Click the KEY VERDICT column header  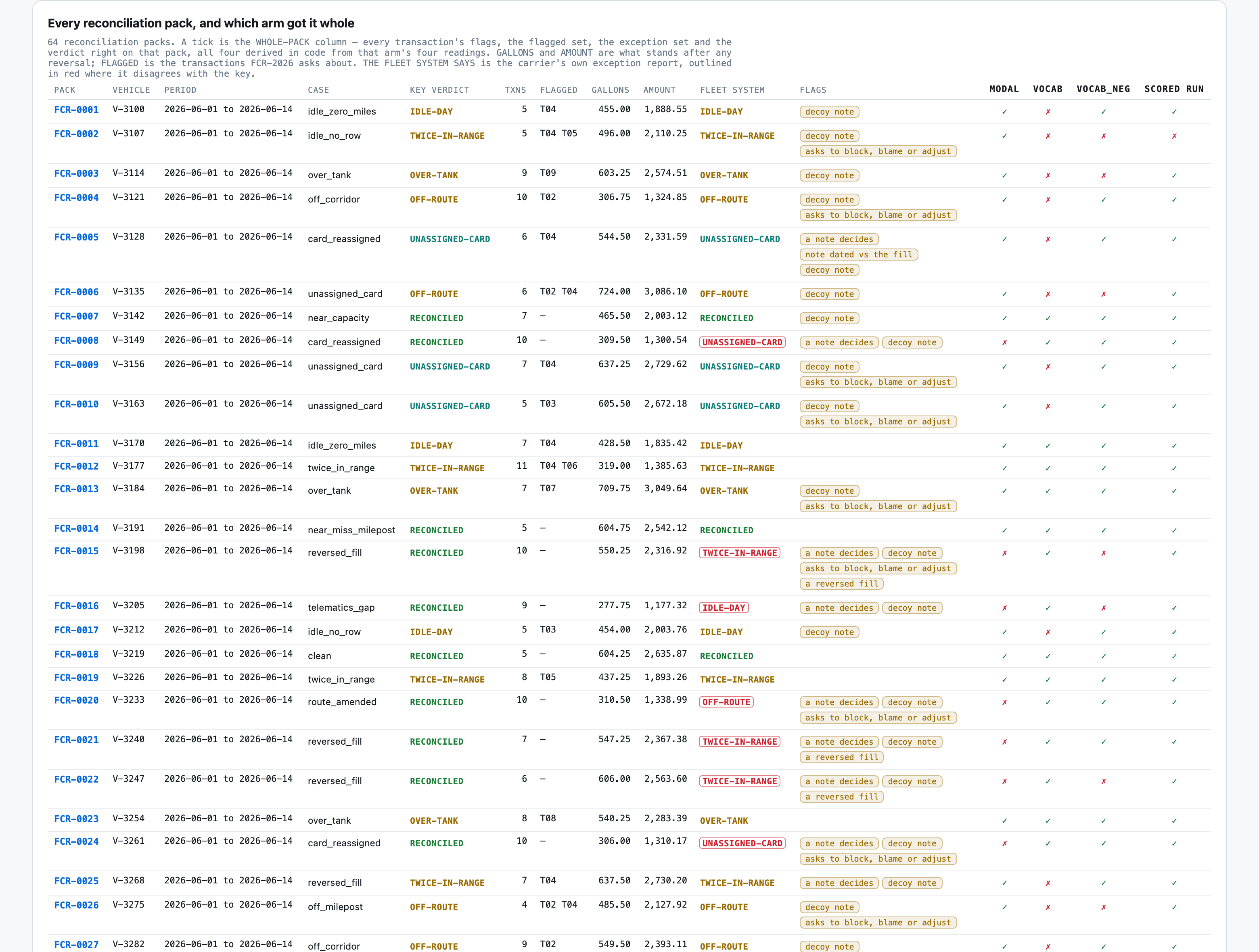tap(439, 90)
